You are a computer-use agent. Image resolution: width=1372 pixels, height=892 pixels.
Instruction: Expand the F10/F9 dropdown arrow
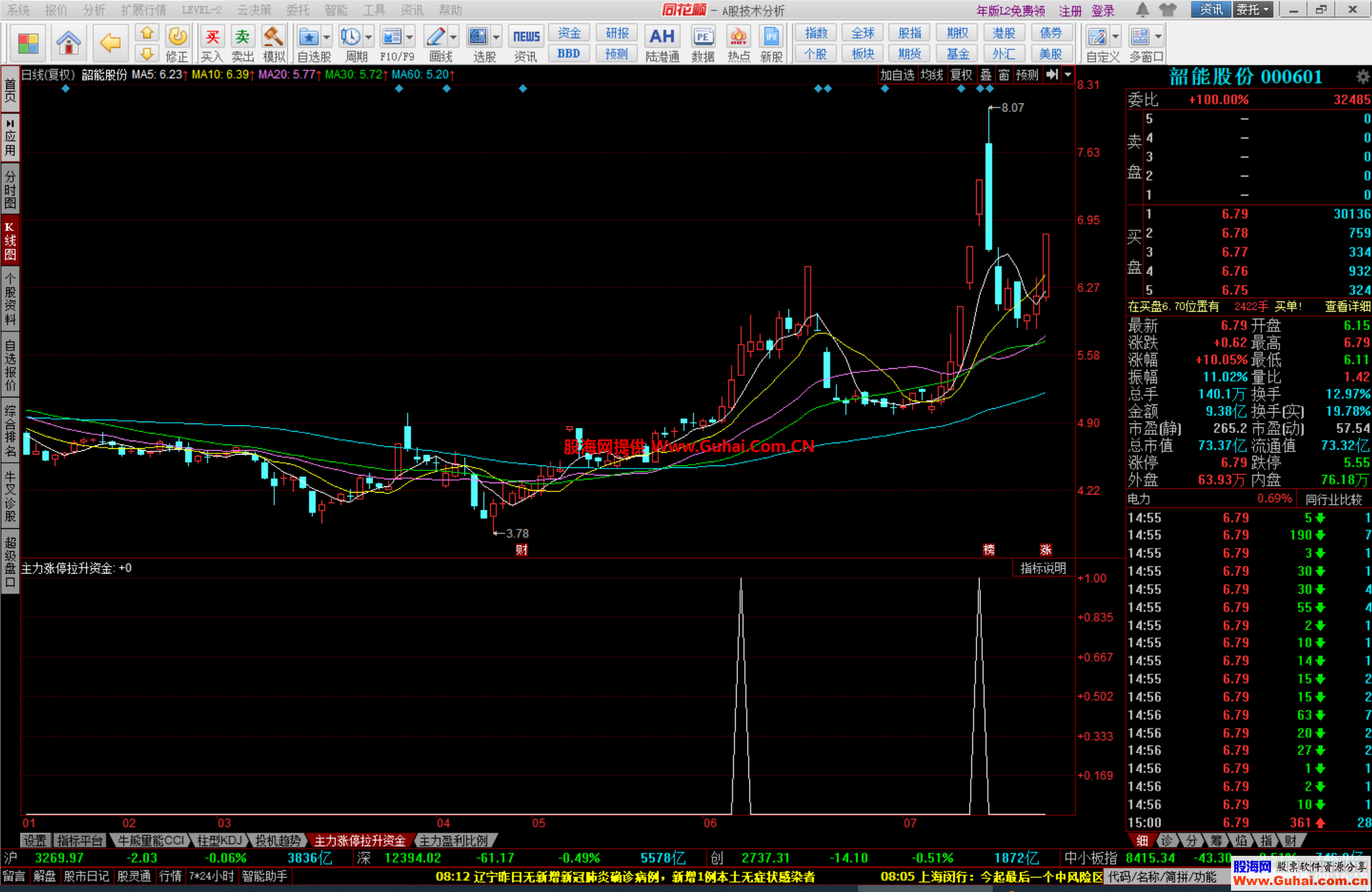click(x=410, y=37)
